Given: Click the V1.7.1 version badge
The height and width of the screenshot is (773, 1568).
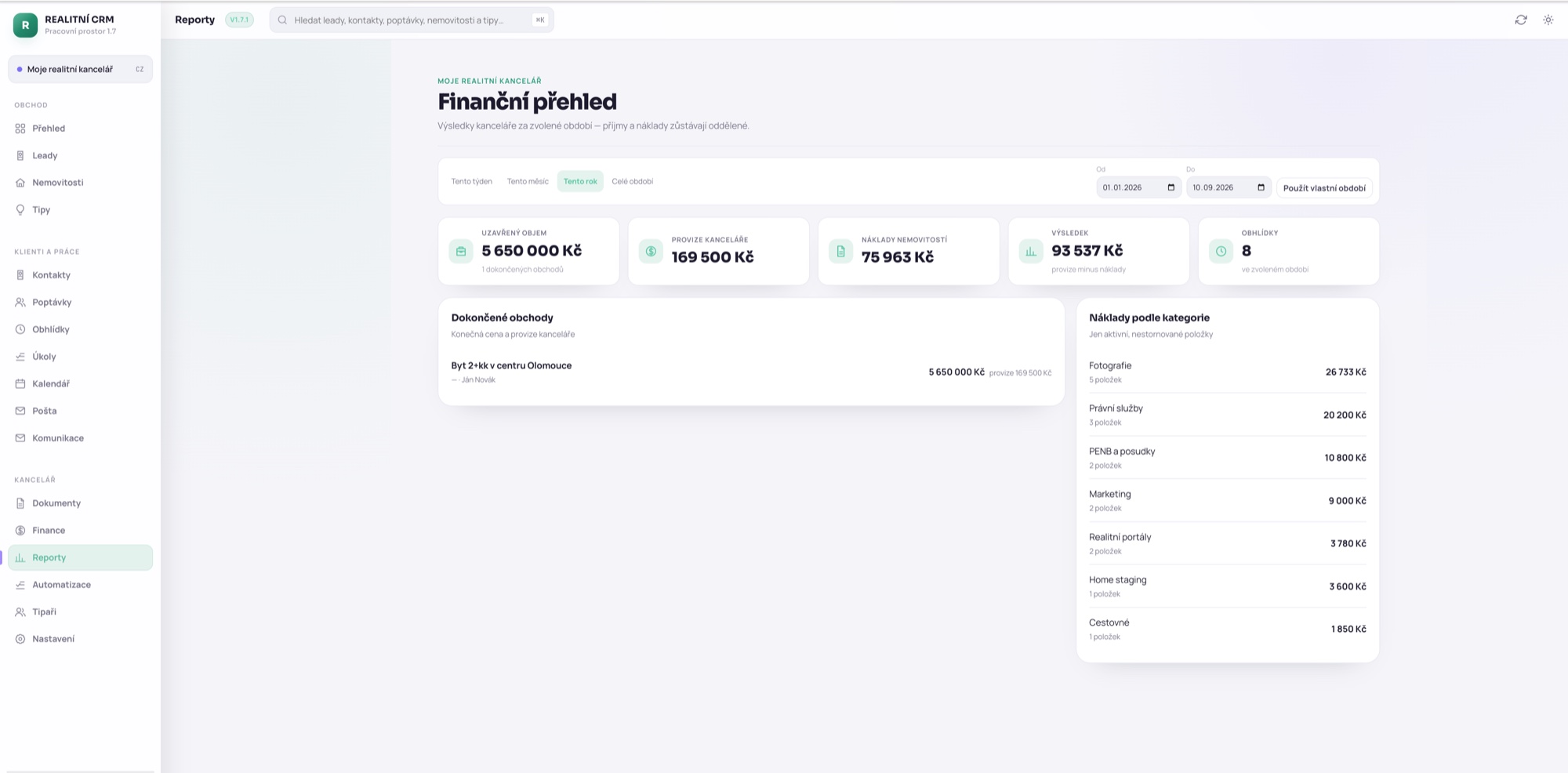Looking at the screenshot, I should pos(239,20).
